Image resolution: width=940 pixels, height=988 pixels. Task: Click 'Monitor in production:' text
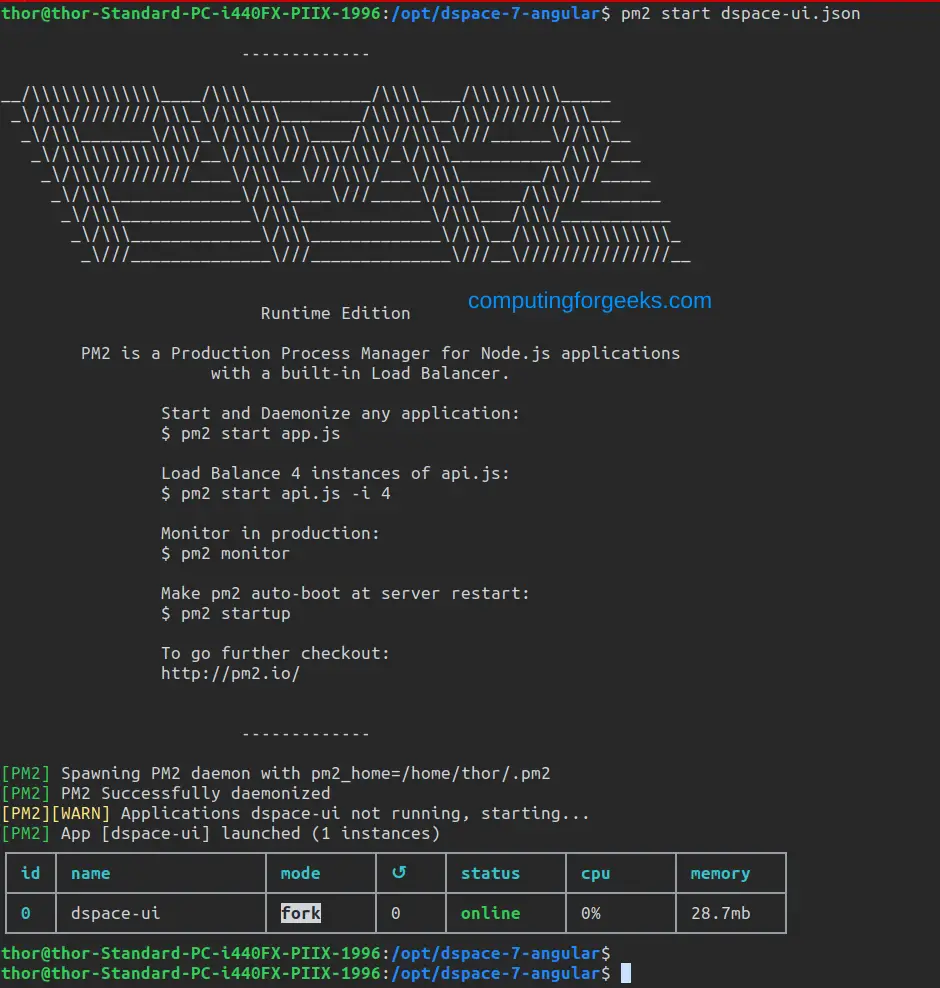pyautogui.click(x=270, y=534)
